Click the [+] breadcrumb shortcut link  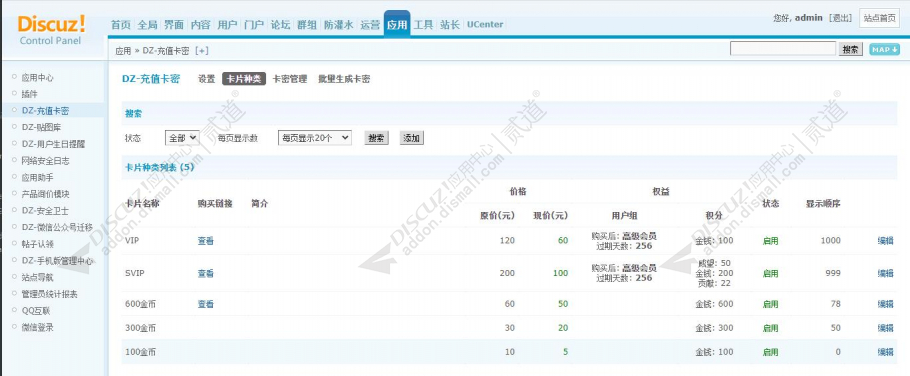[201, 50]
